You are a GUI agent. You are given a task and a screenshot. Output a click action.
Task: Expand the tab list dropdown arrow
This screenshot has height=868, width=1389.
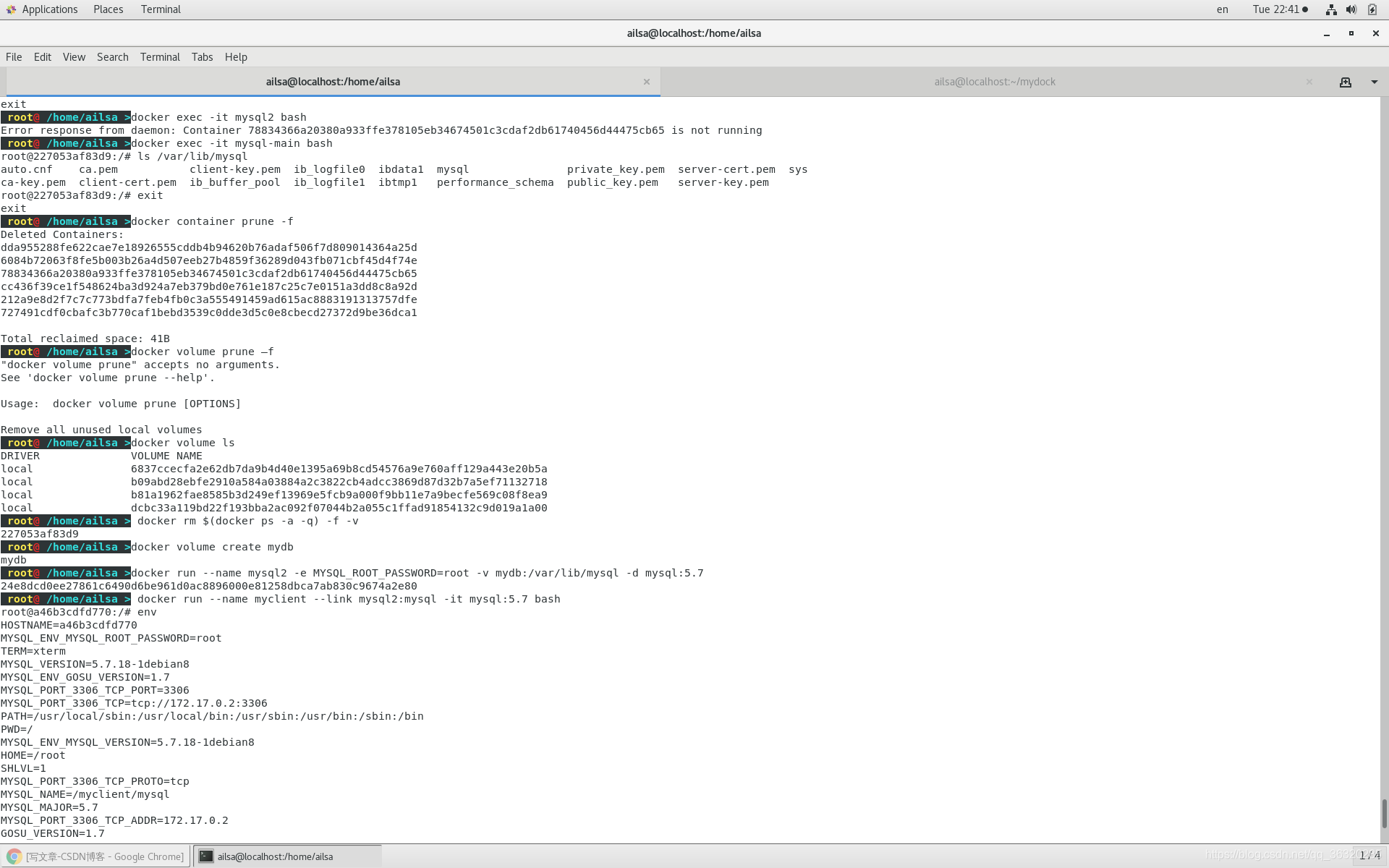(x=1374, y=82)
